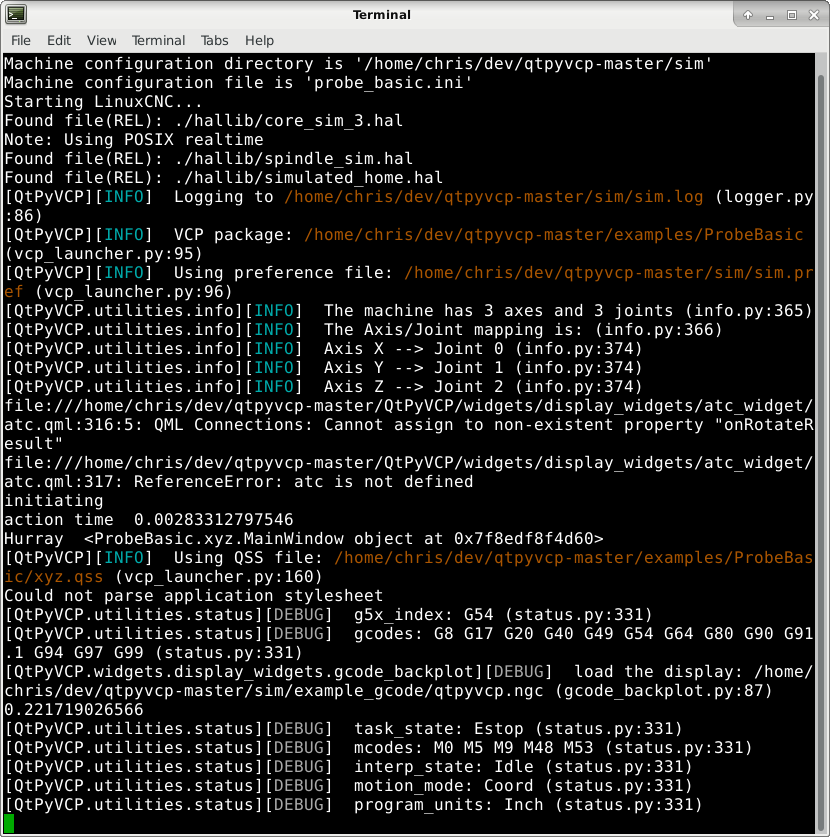The width and height of the screenshot is (830, 837).
Task: Click 'program_units: Inch' debug line
Action: click(353, 804)
